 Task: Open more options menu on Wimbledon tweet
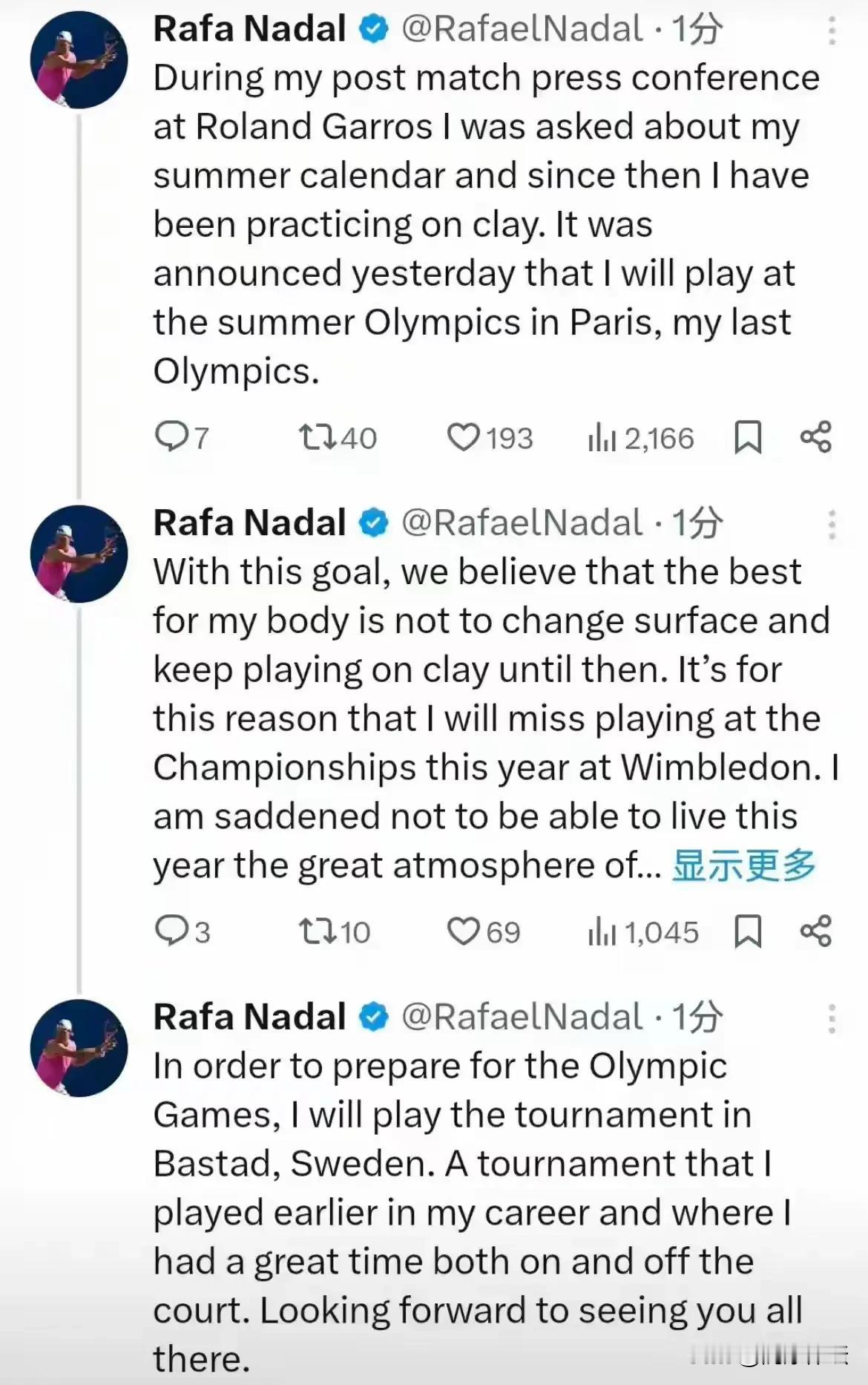coord(832,525)
